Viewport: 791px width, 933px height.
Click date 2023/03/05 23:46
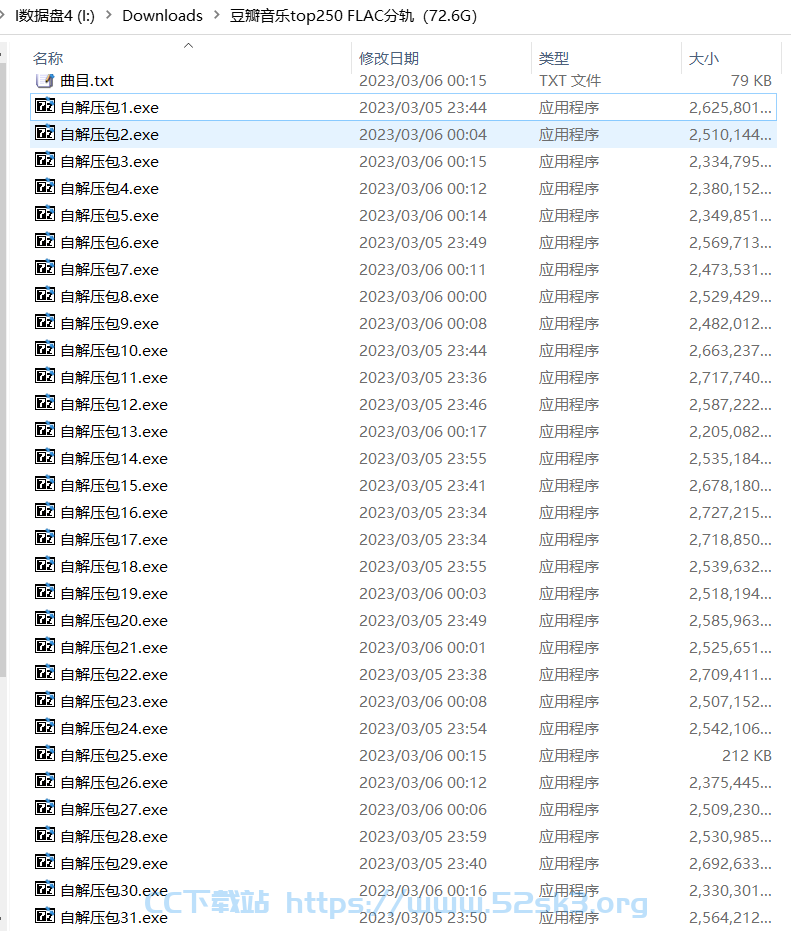pos(423,405)
